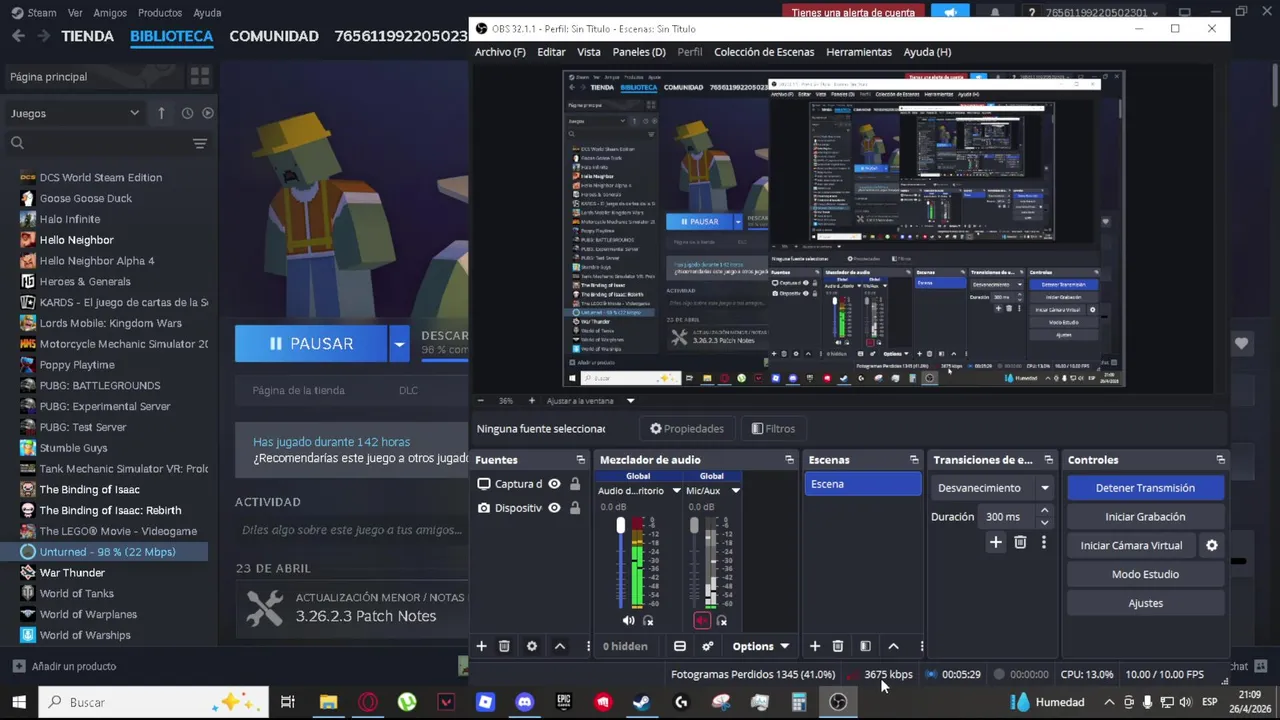The height and width of the screenshot is (720, 1280).
Task: Toggle lock on Dispositivo source
Action: point(575,508)
